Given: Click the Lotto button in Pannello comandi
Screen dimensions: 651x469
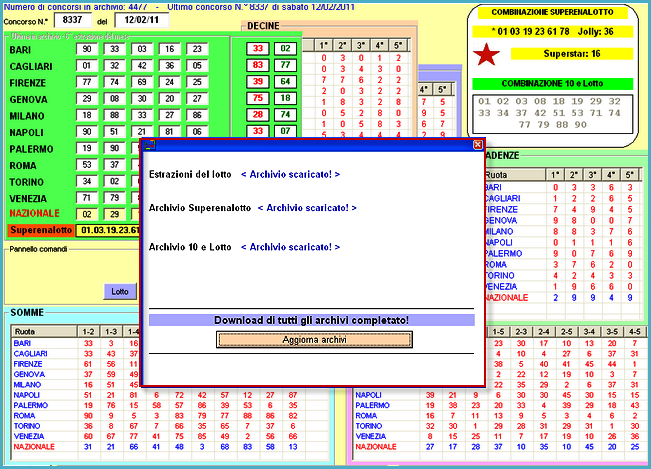Looking at the screenshot, I should [x=120, y=292].
